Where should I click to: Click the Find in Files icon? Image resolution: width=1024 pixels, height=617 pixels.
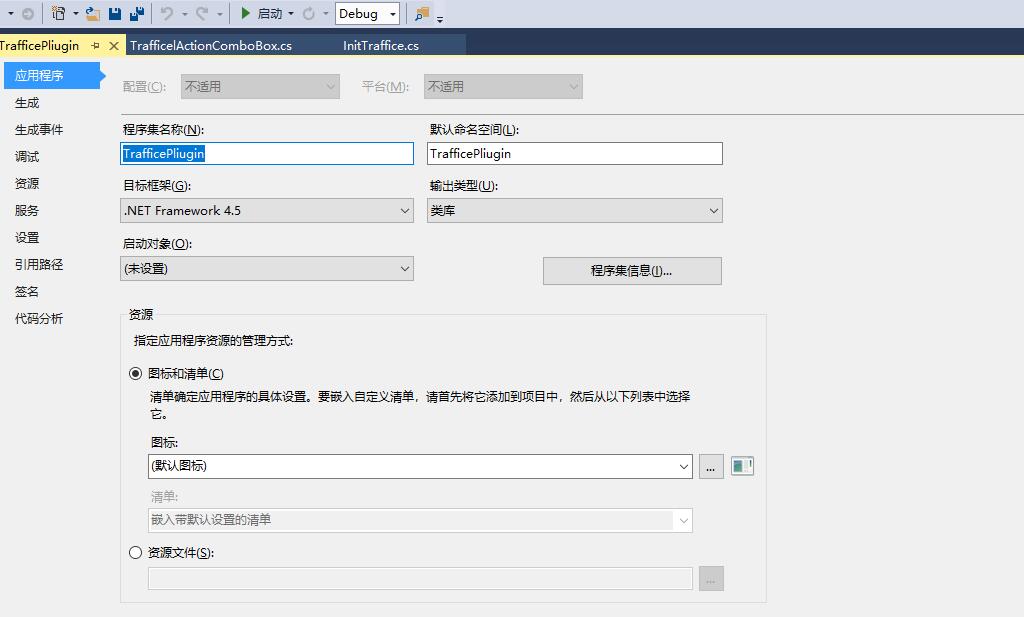tap(422, 13)
